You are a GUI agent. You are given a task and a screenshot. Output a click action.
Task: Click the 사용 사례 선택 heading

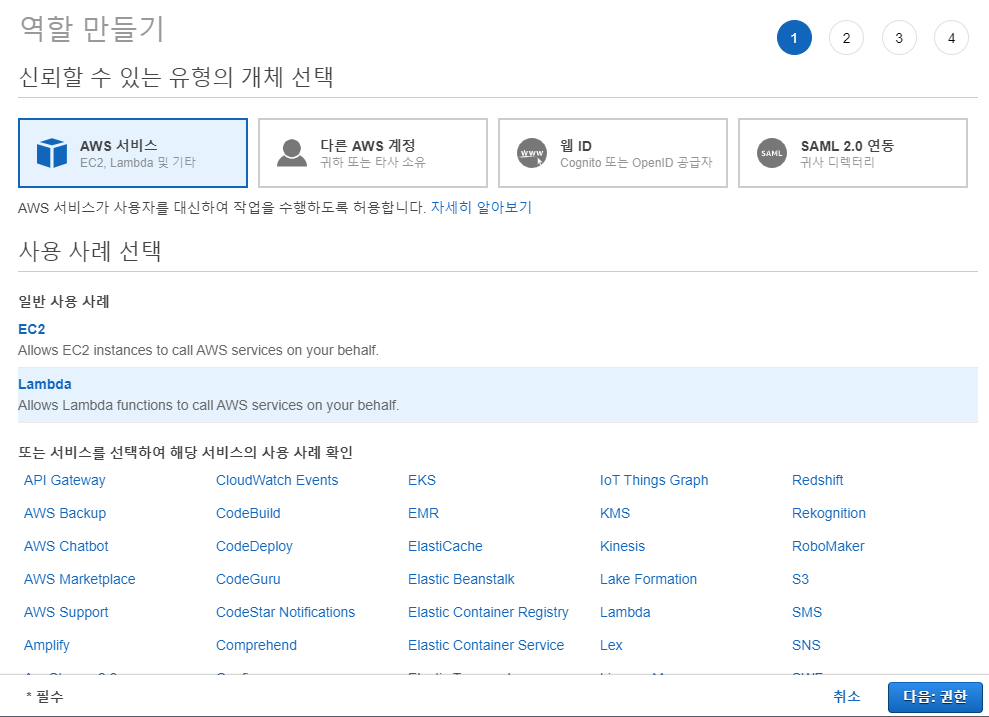coord(90,251)
